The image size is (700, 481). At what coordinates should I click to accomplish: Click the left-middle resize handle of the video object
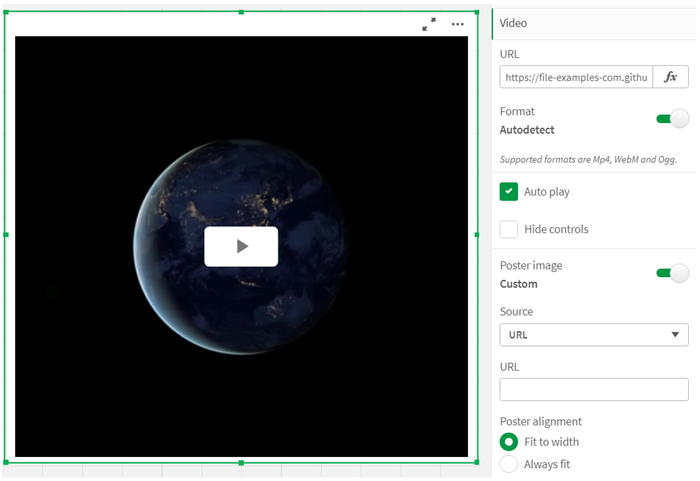click(6, 235)
